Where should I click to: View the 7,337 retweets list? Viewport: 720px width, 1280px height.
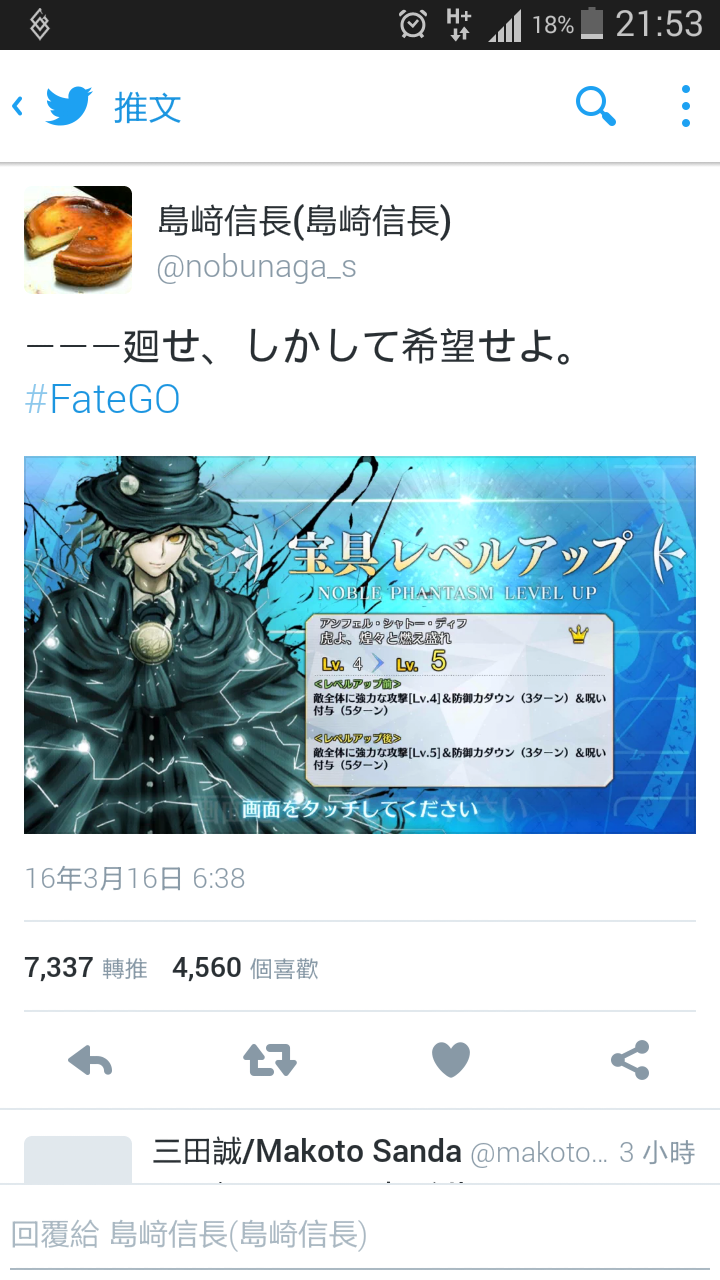86,967
